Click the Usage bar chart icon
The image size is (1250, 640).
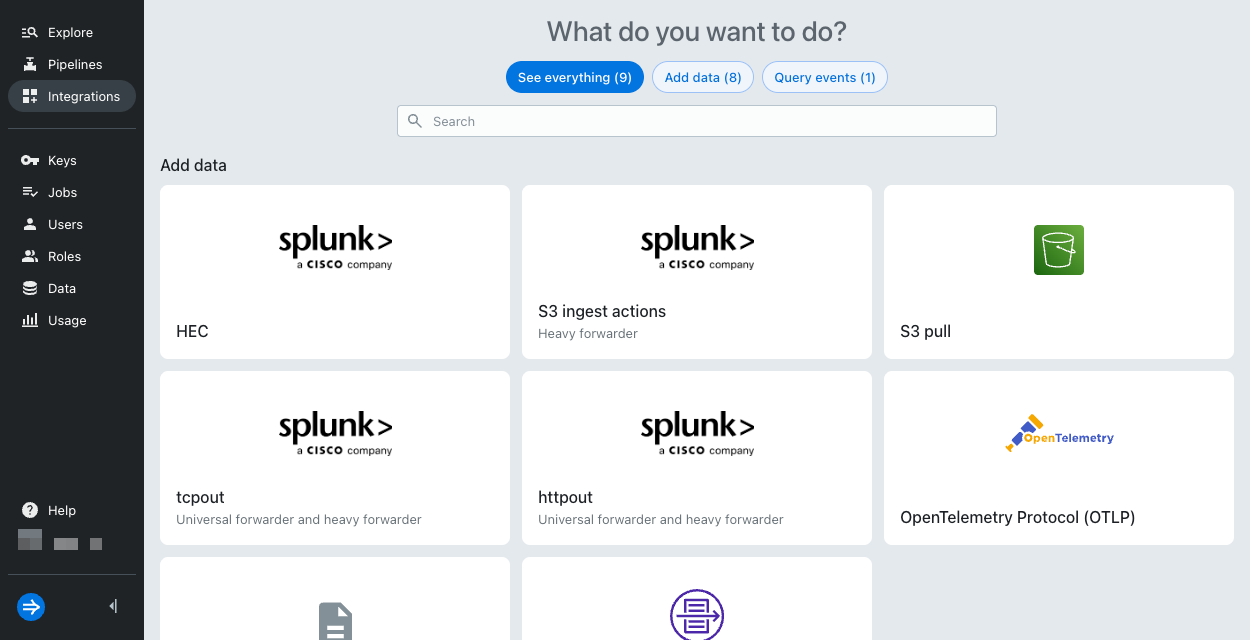[30, 320]
